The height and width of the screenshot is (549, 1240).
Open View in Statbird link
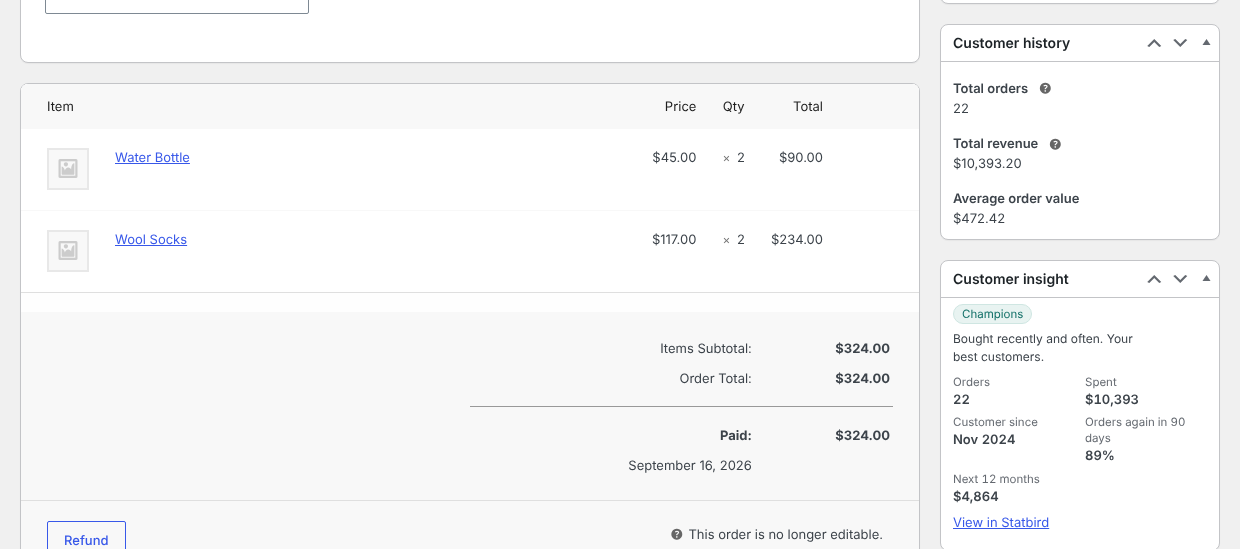click(1001, 522)
